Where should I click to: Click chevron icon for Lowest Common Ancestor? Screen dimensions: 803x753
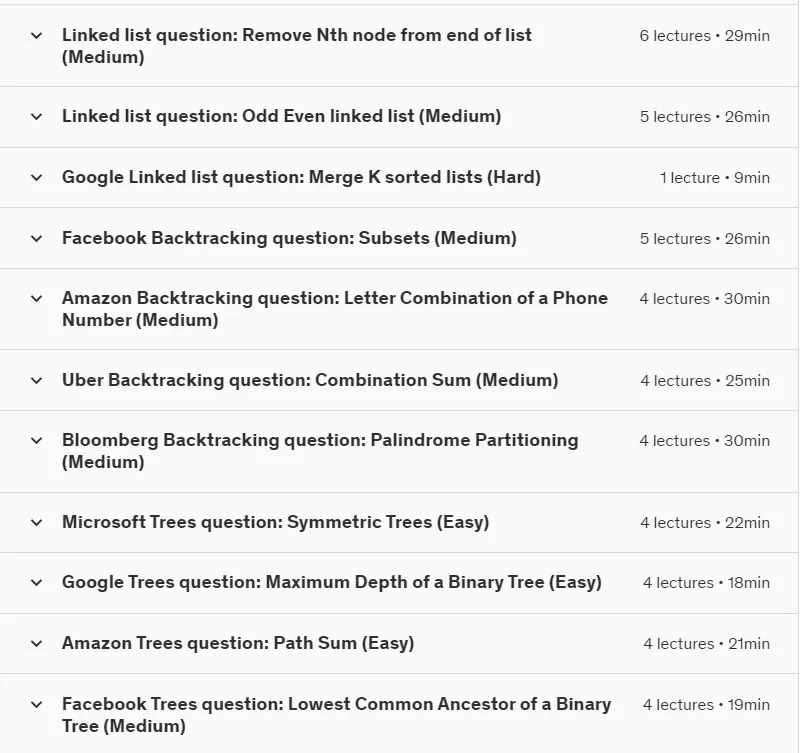tap(36, 705)
